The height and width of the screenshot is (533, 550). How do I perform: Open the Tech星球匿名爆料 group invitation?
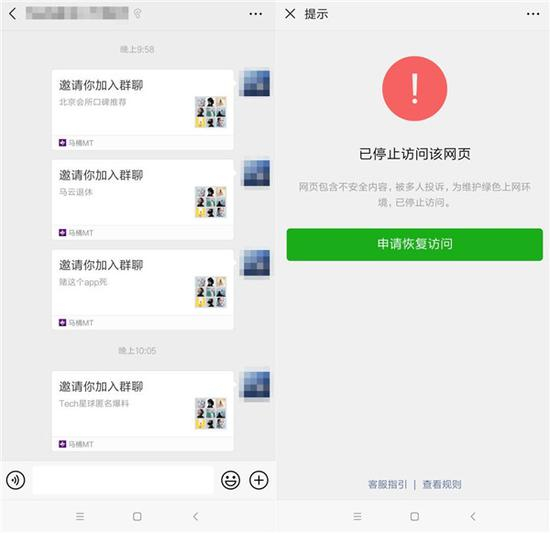[x=142, y=411]
